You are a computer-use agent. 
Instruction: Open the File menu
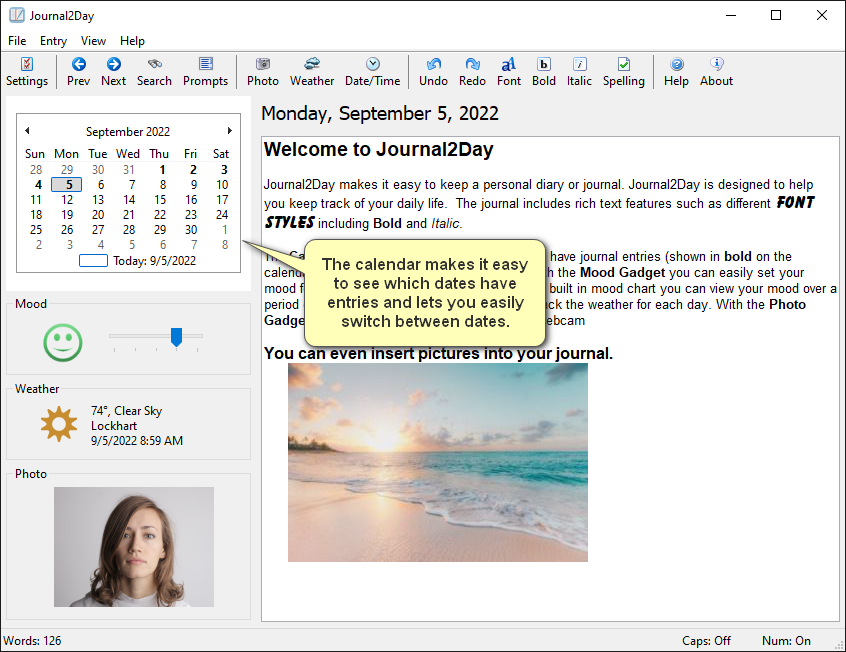[x=17, y=41]
